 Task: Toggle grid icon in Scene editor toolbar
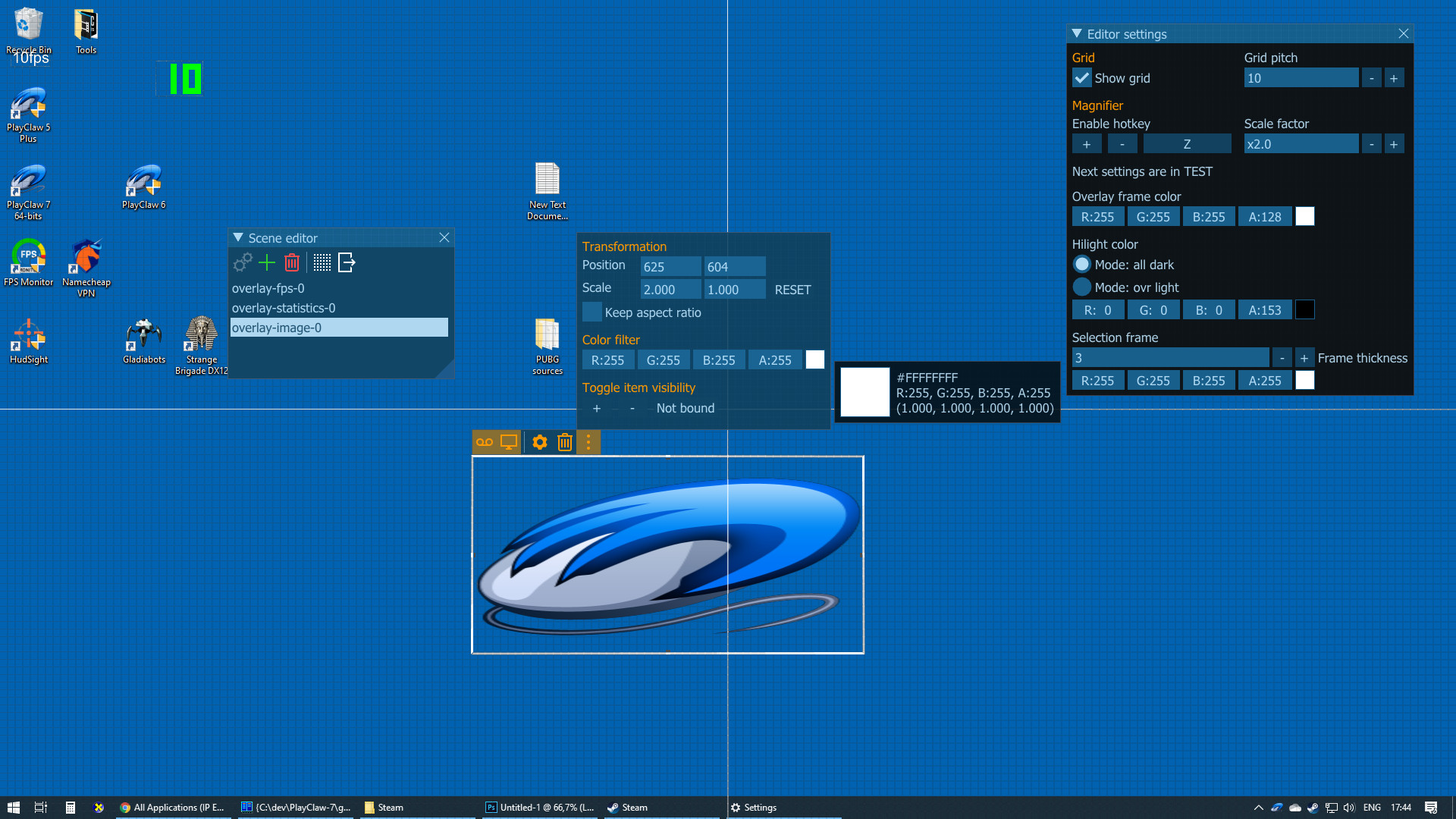(x=322, y=263)
